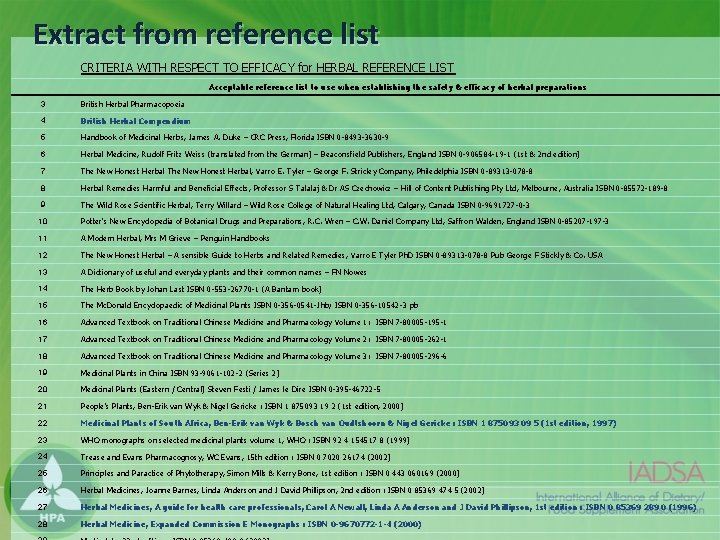This screenshot has width=720, height=540.
Task: Click 'Advanced Textbook' Volume 3 row
Action: click(263, 356)
